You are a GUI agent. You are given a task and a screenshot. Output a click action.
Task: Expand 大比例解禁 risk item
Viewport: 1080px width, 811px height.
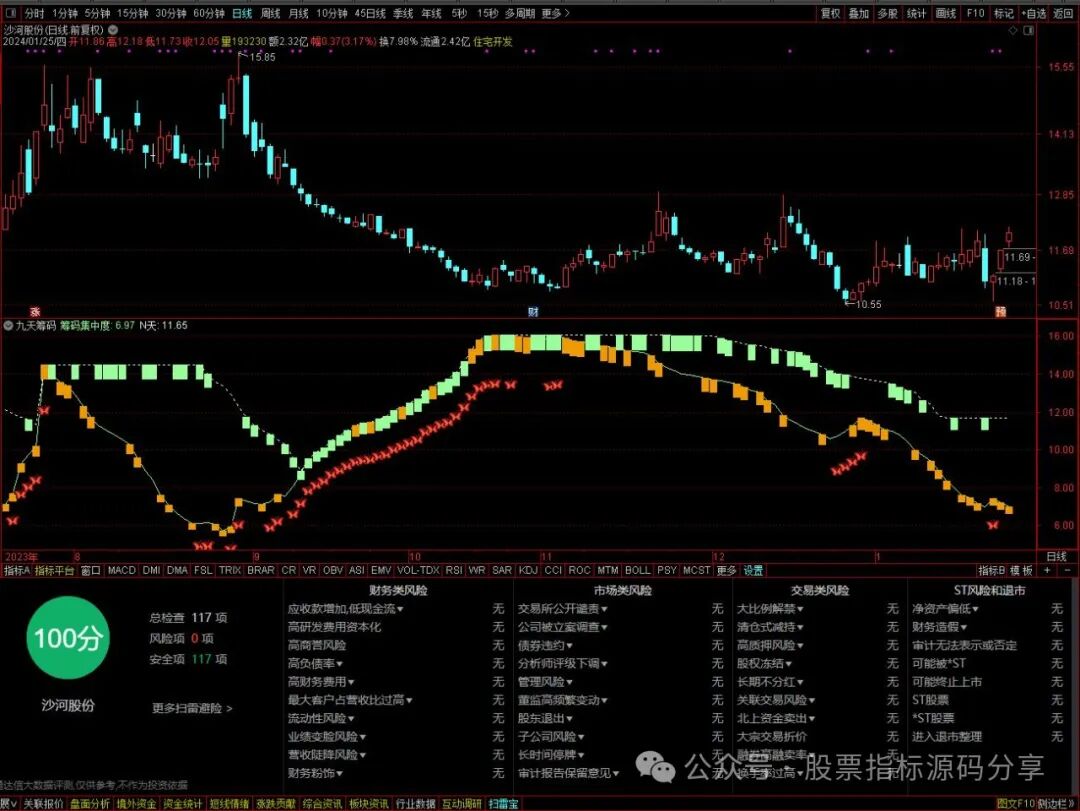pos(770,609)
